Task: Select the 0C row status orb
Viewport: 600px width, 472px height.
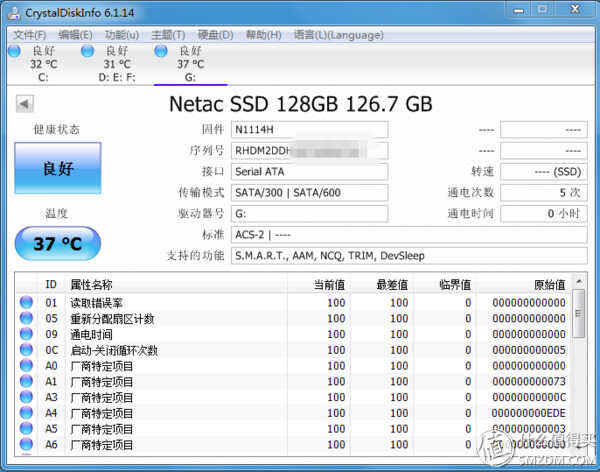Action: 26,350
